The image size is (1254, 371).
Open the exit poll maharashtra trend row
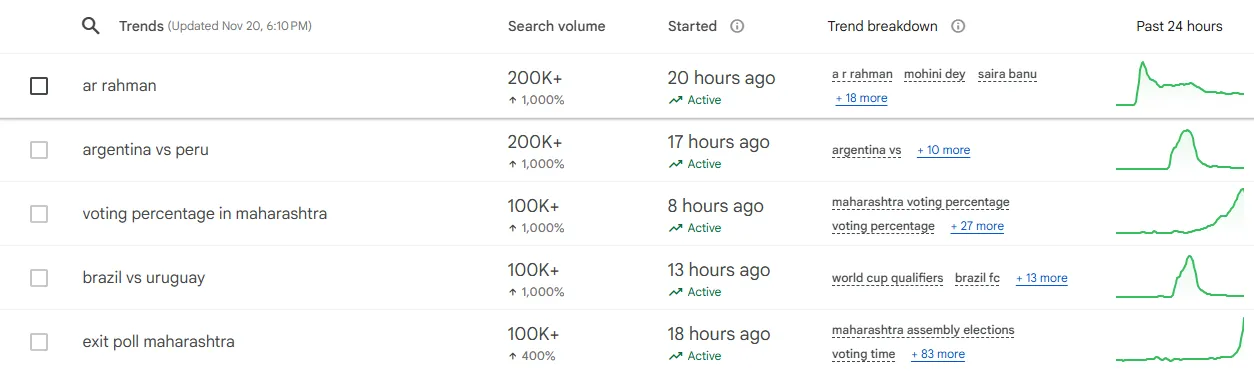point(627,342)
